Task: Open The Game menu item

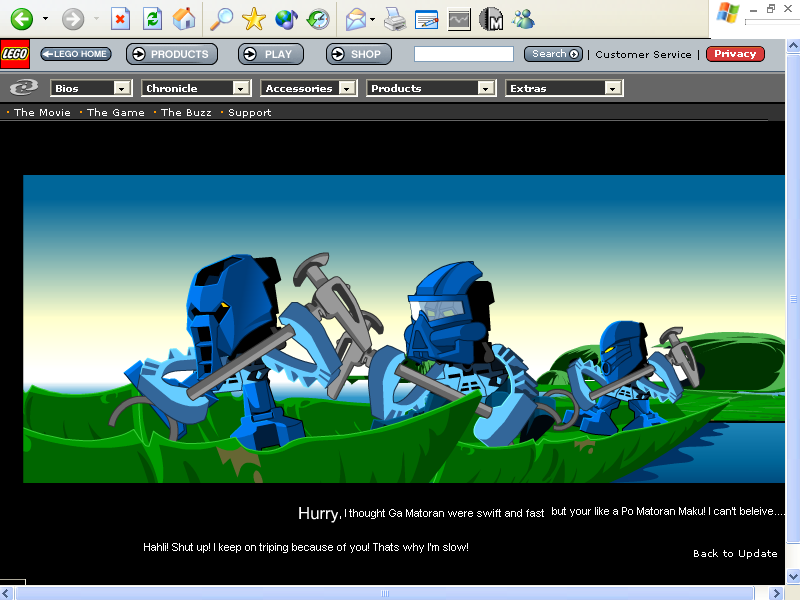Action: coord(116,113)
